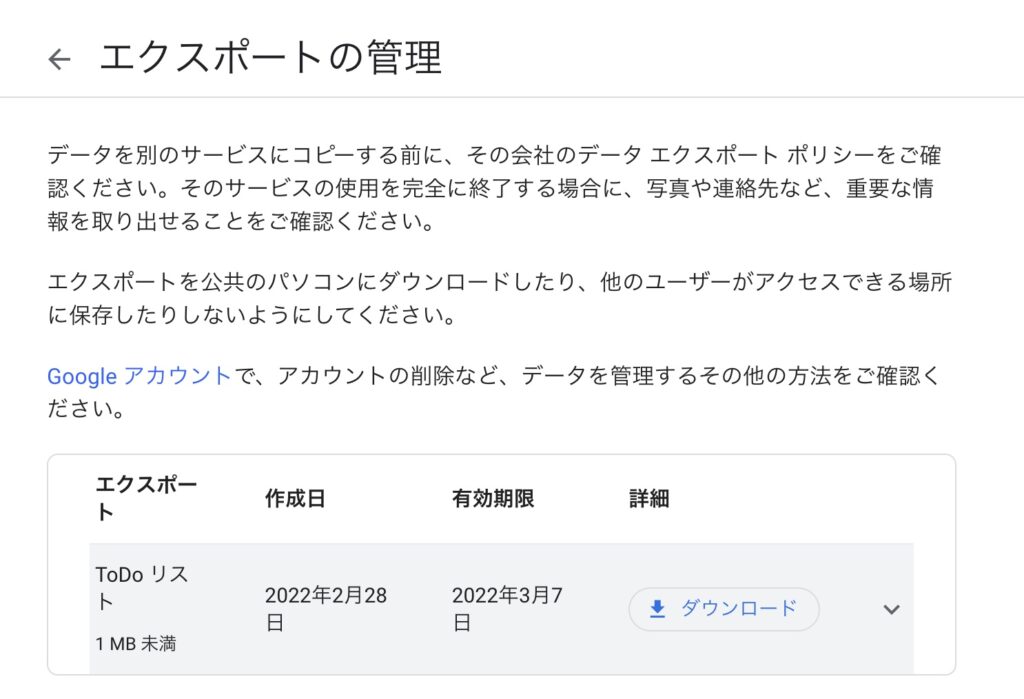
Task: Click the 2022年2月28日 creation date
Action: pos(326,609)
